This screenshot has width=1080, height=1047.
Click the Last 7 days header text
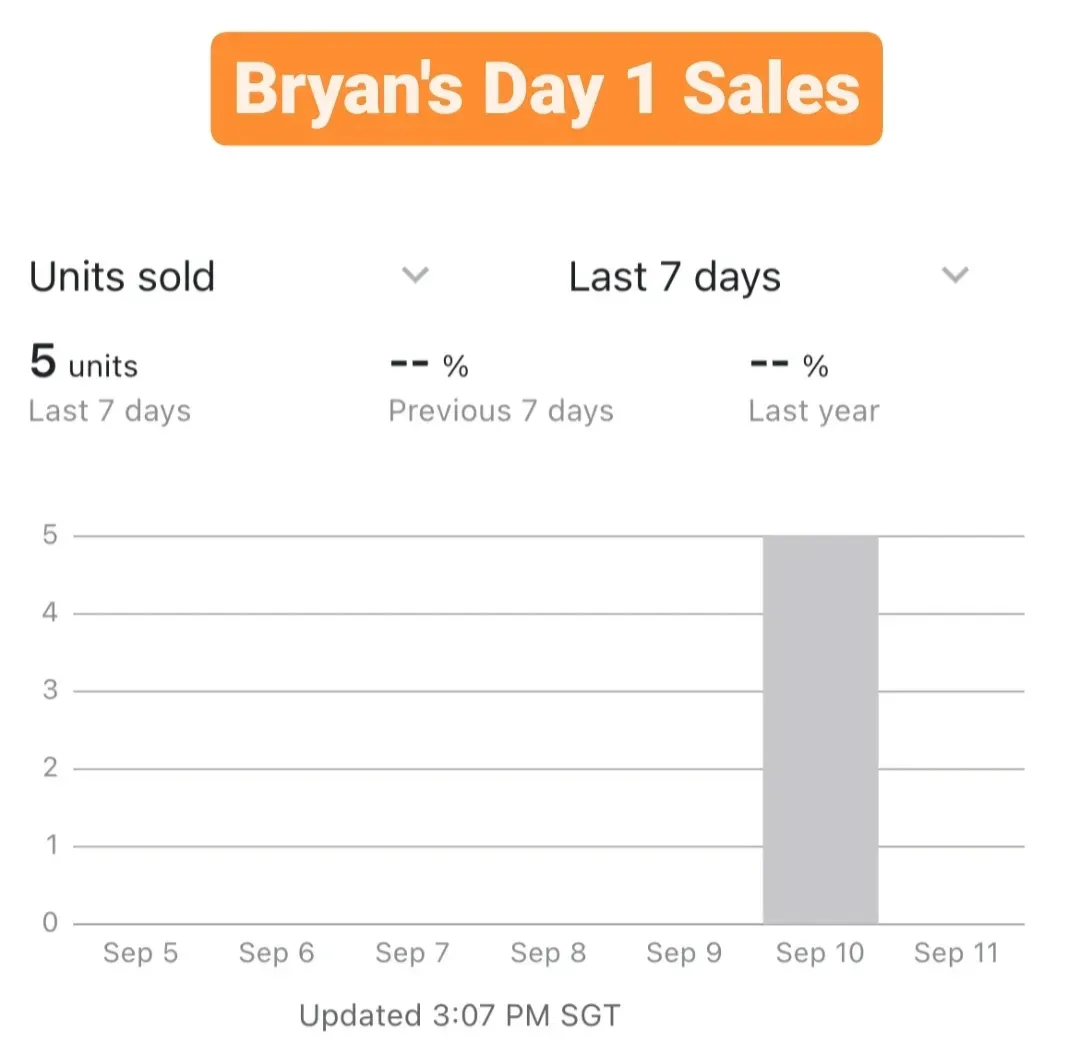pos(673,277)
